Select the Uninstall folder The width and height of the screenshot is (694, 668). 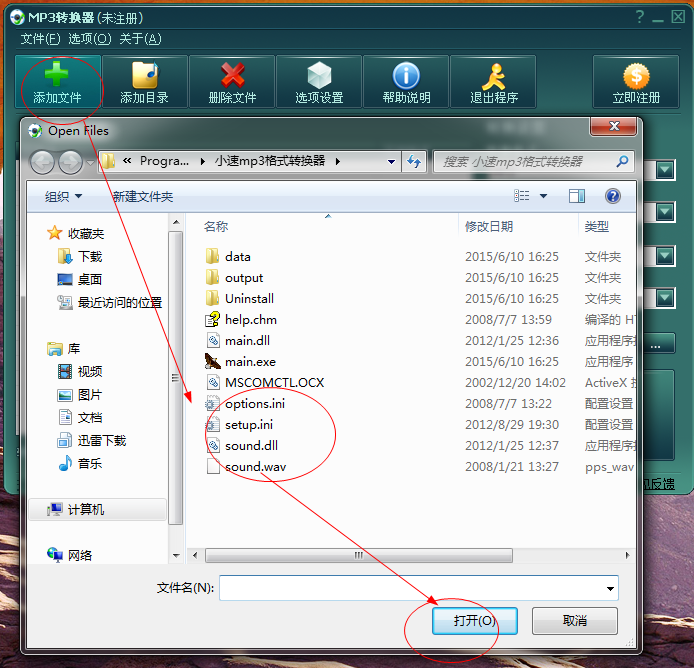(x=240, y=299)
